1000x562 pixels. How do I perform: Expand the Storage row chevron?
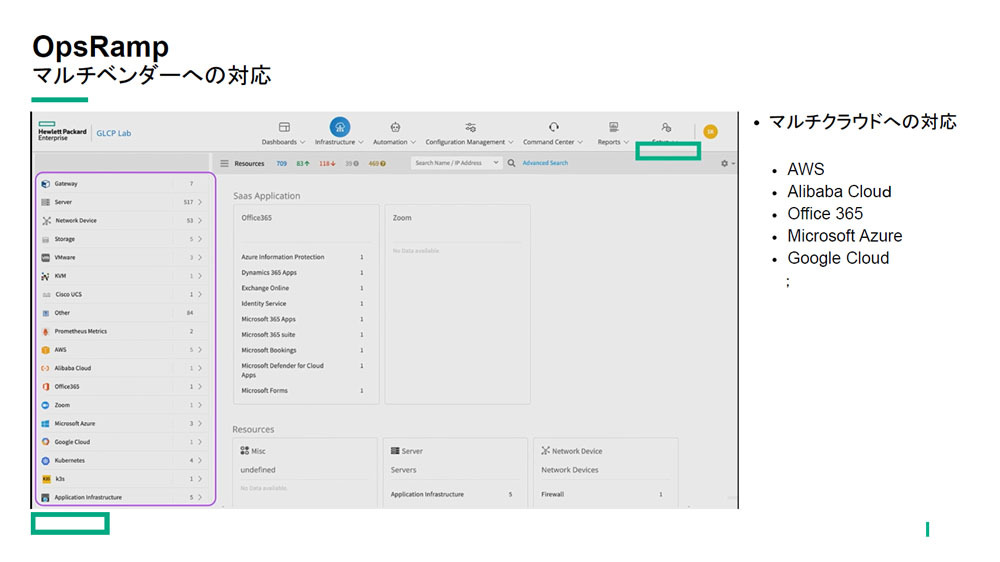[200, 239]
